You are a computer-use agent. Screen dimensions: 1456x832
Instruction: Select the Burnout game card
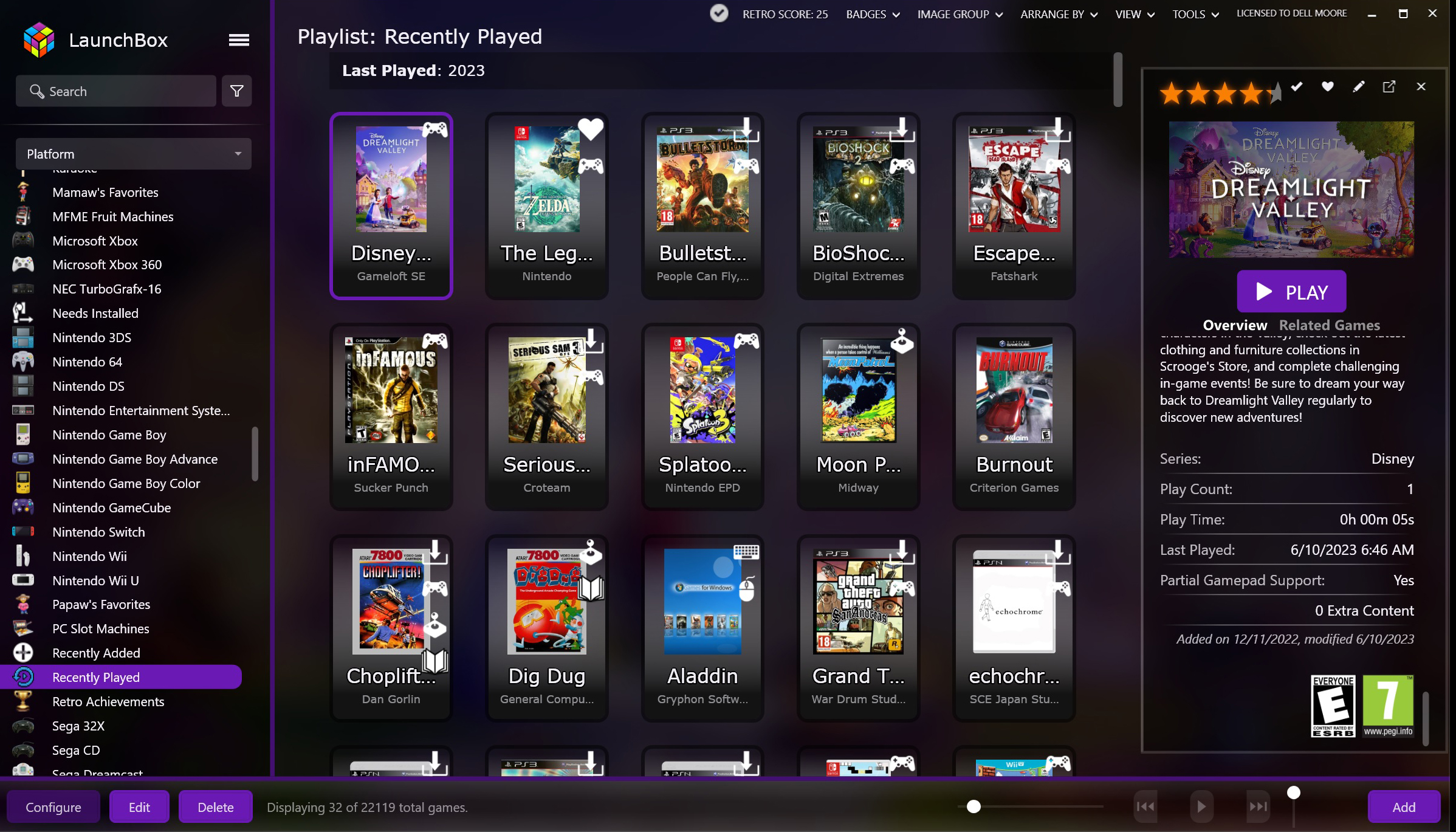[1014, 417]
